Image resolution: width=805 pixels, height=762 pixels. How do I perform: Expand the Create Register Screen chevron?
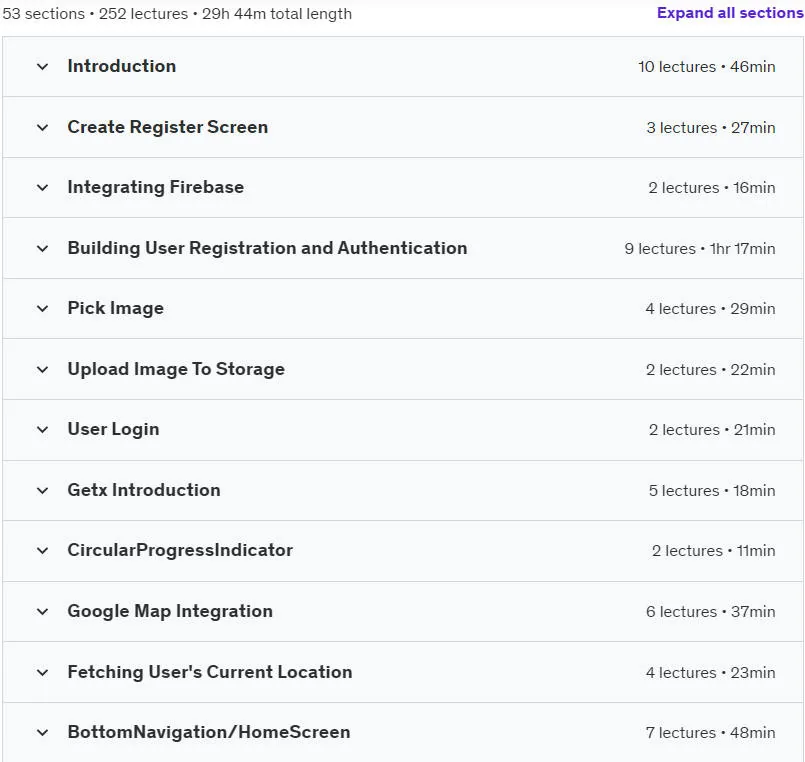[x=43, y=127]
